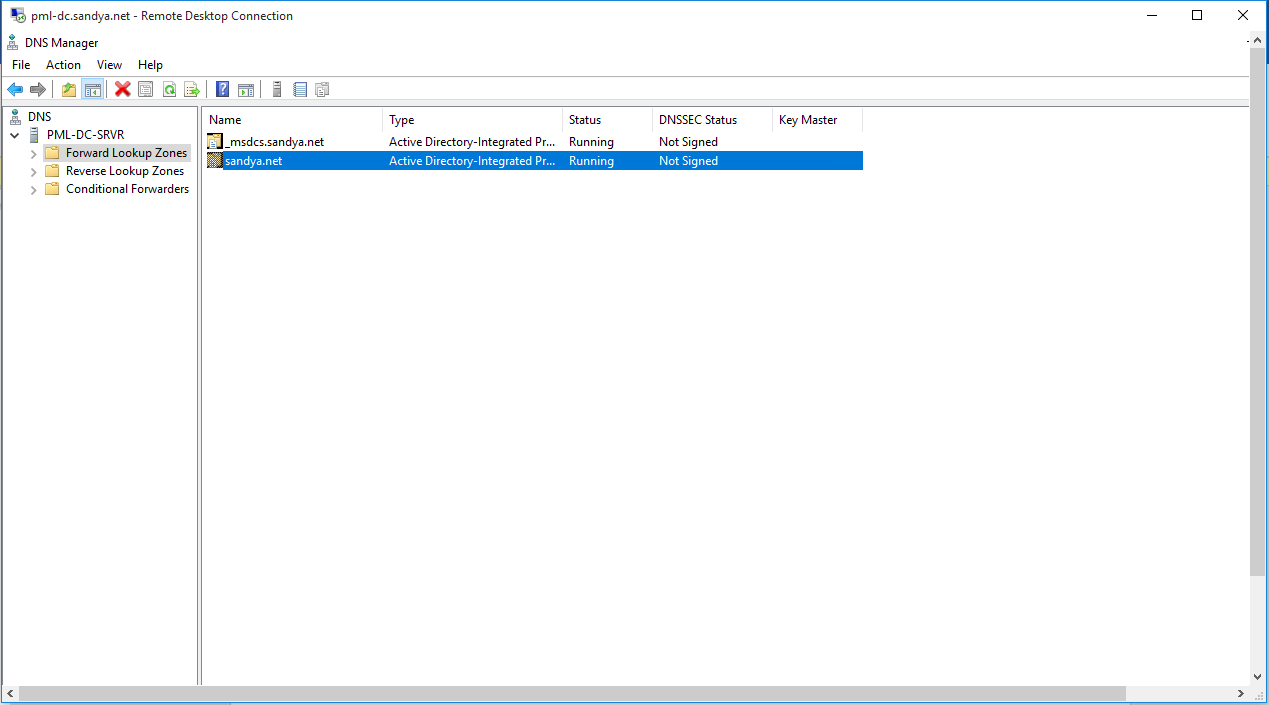The width and height of the screenshot is (1269, 705).
Task: Toggle Show/Hide Console Tree toolbar button
Action: point(92,90)
